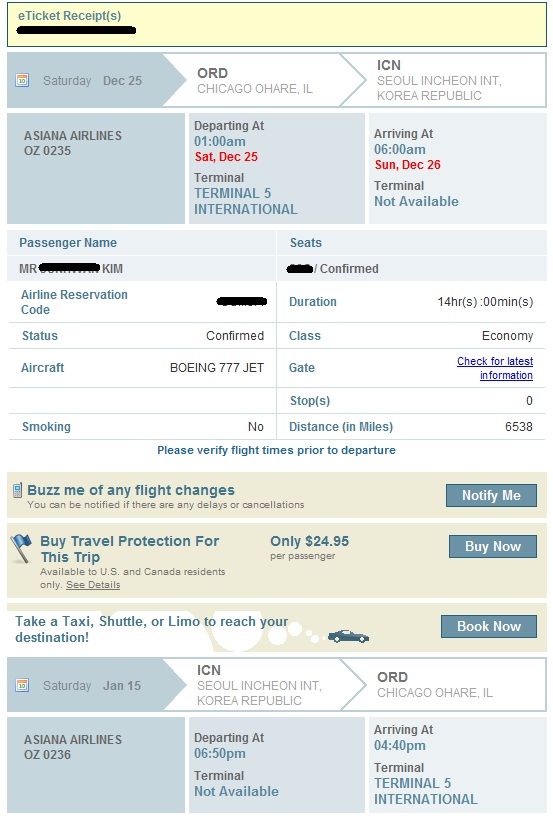Viewport: 553px width, 818px height.
Task: Click the Please verify flight times notice
Action: pos(276,450)
